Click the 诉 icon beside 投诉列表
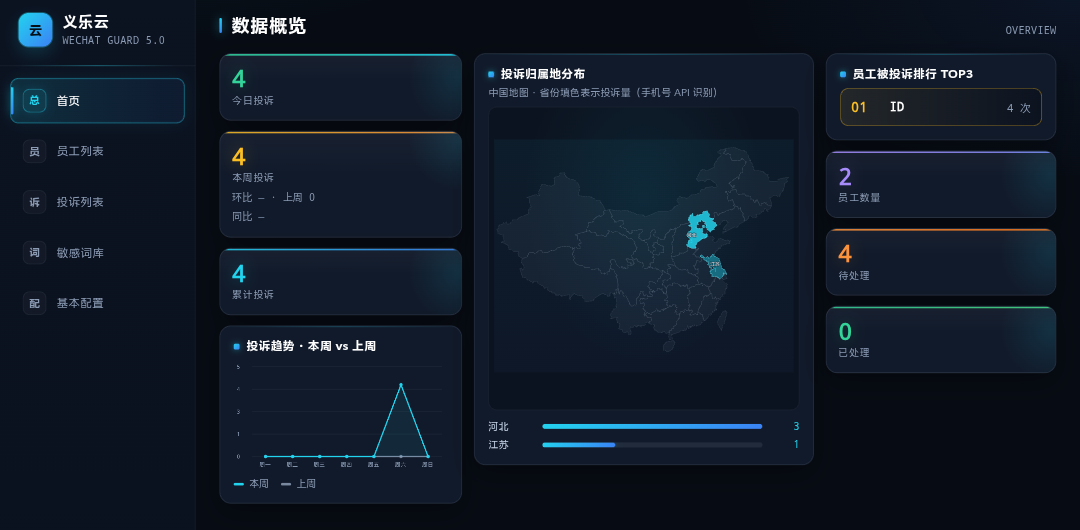 coord(34,202)
